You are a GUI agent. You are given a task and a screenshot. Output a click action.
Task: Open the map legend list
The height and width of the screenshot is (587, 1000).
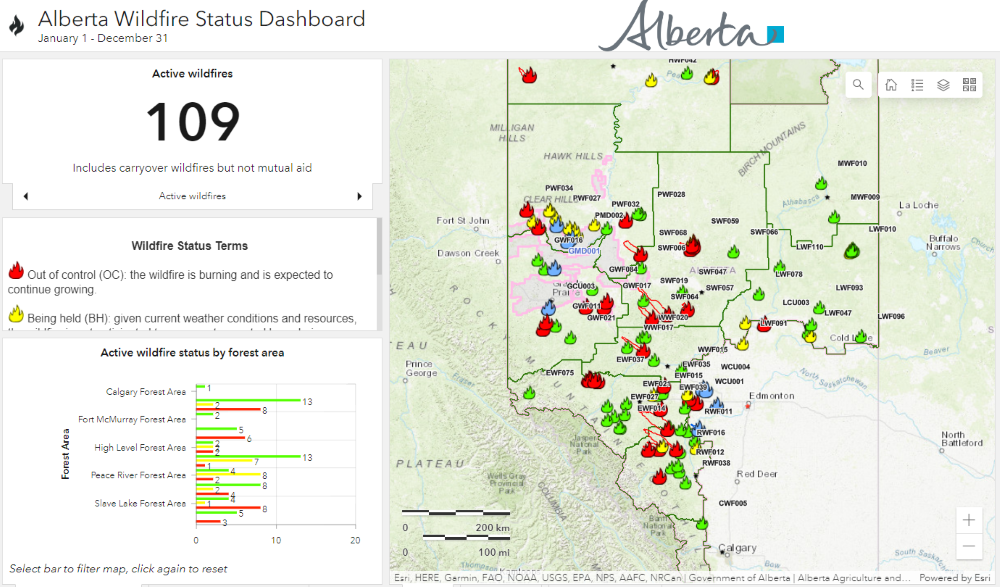pos(917,86)
